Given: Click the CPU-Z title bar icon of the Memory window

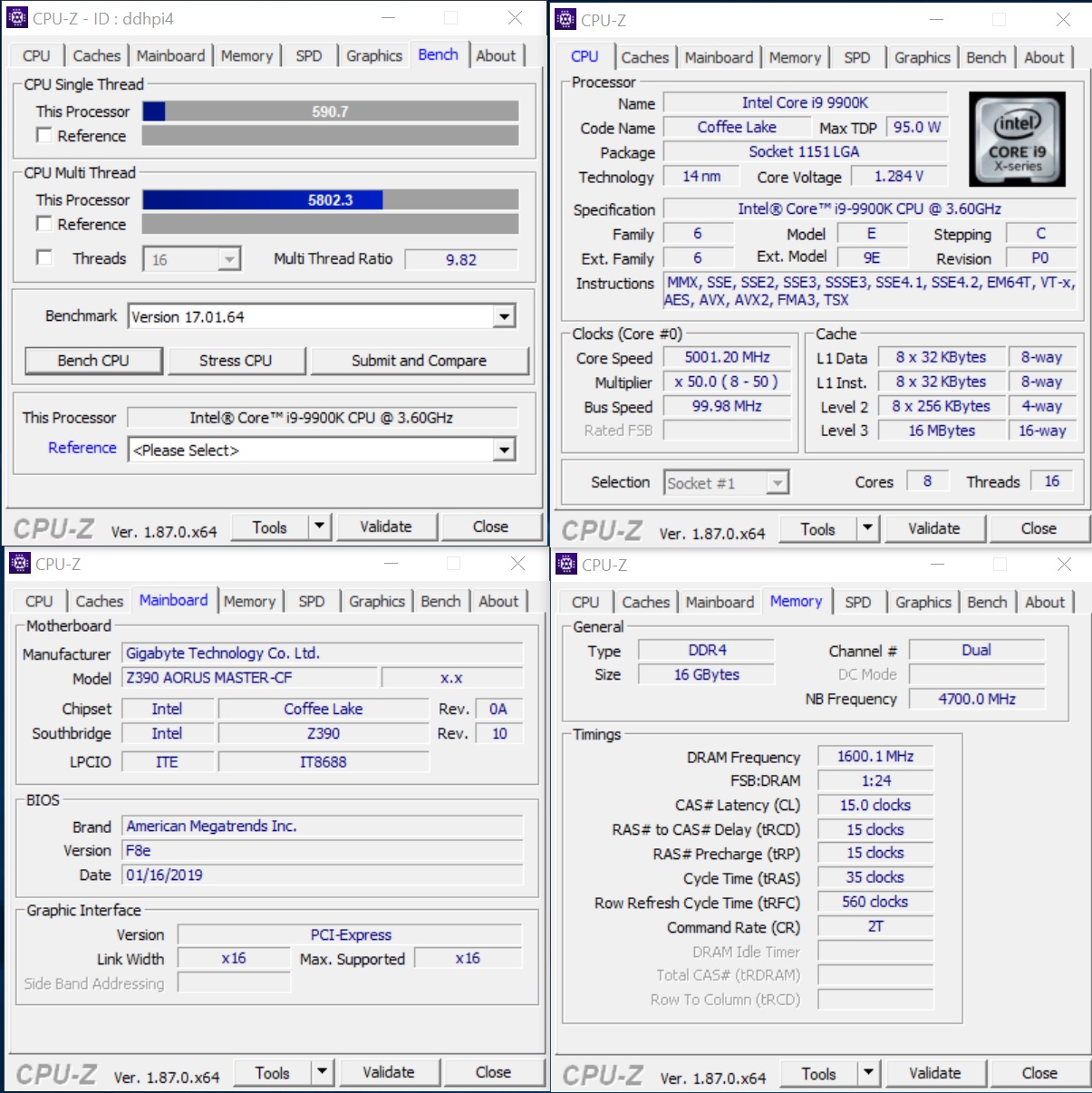Looking at the screenshot, I should pos(566,564).
